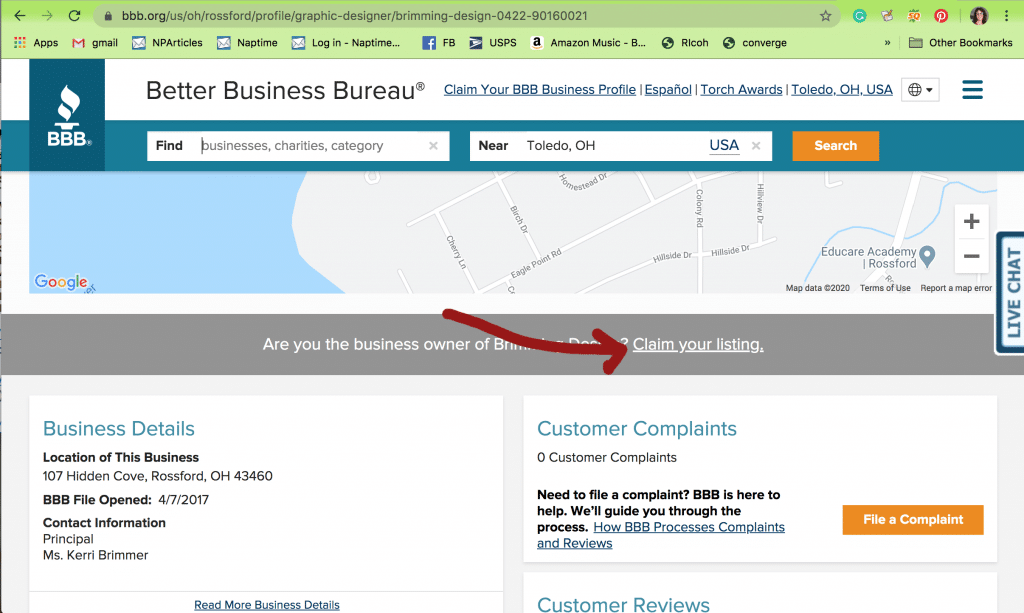
Task: Switch to Español
Action: coord(668,89)
